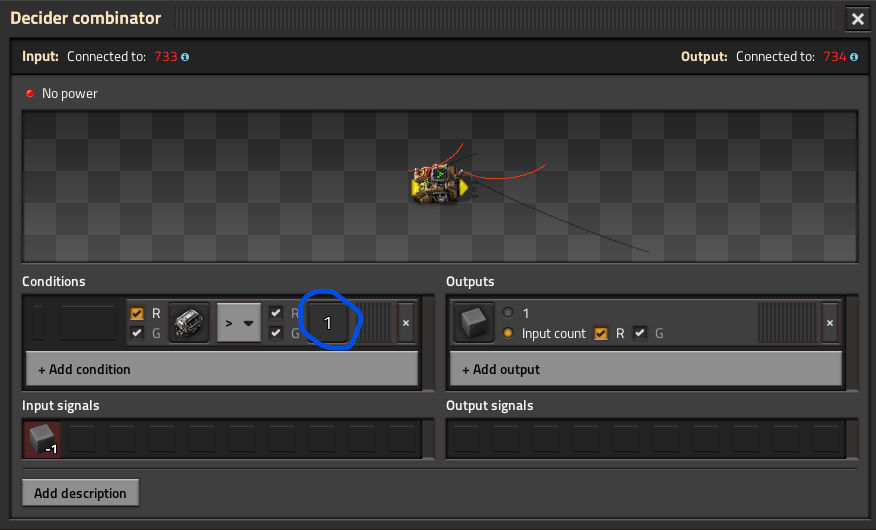Select the constant 1 output radio button

point(508,313)
